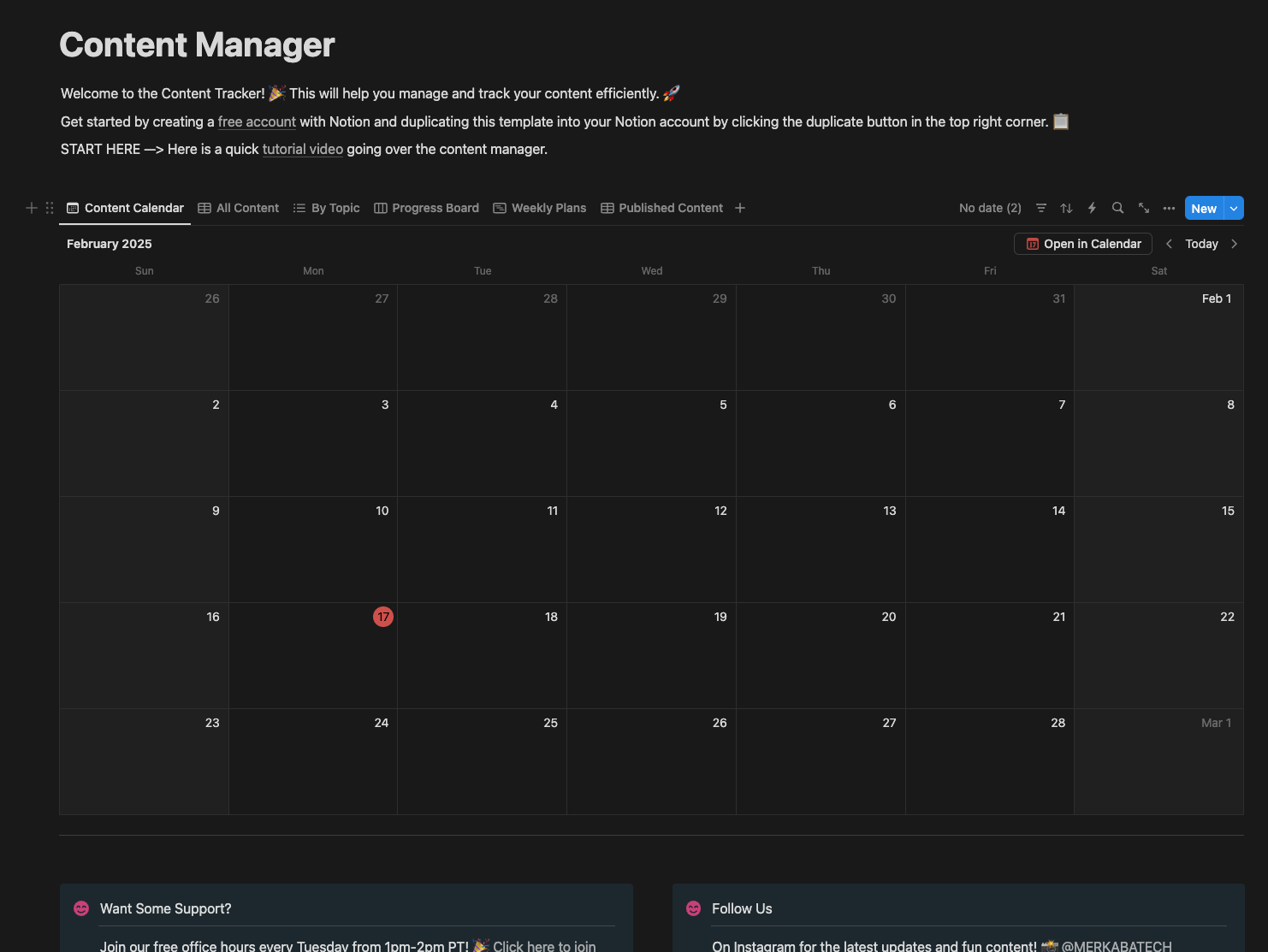Open the sort options icon

(1066, 208)
